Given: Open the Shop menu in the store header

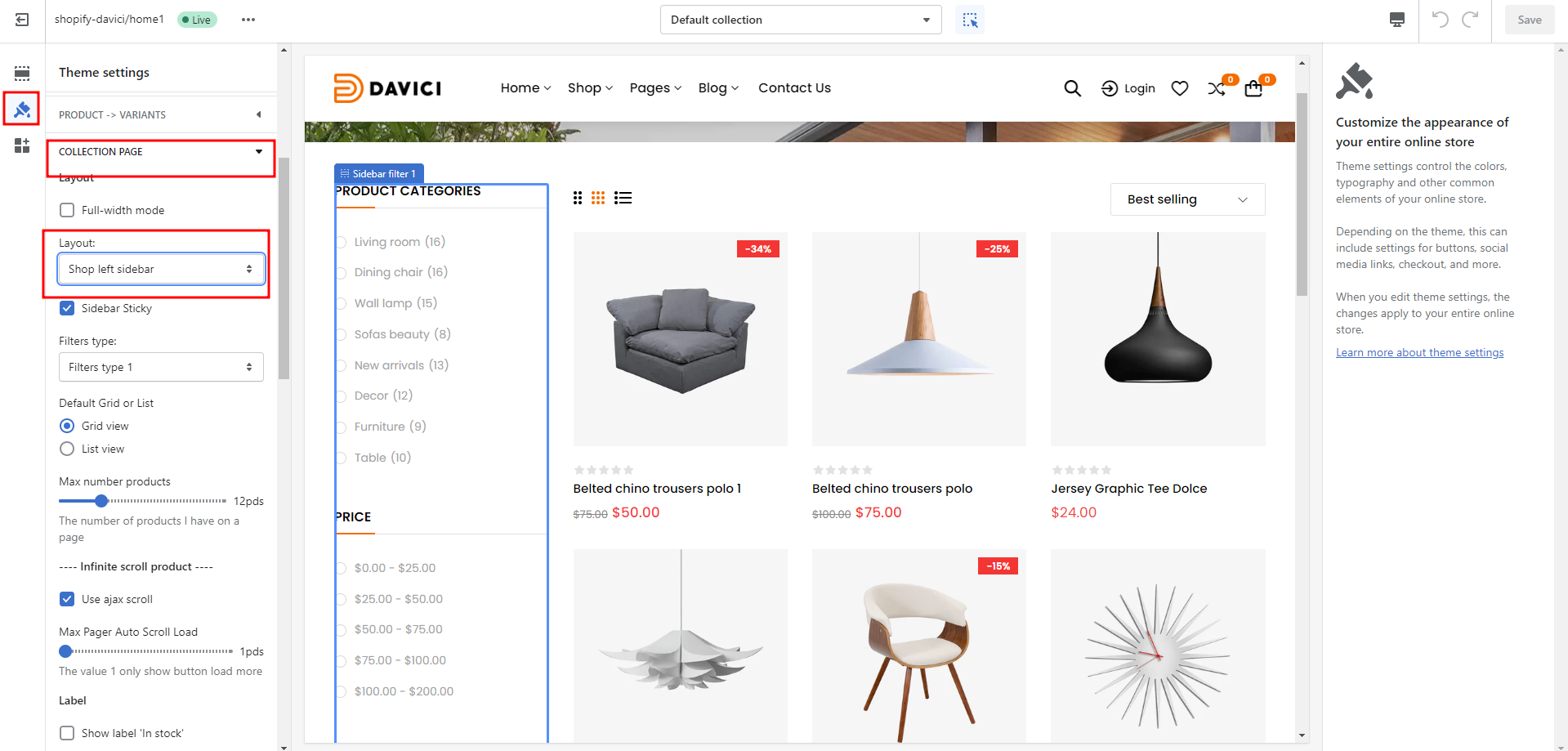Looking at the screenshot, I should coord(590,88).
